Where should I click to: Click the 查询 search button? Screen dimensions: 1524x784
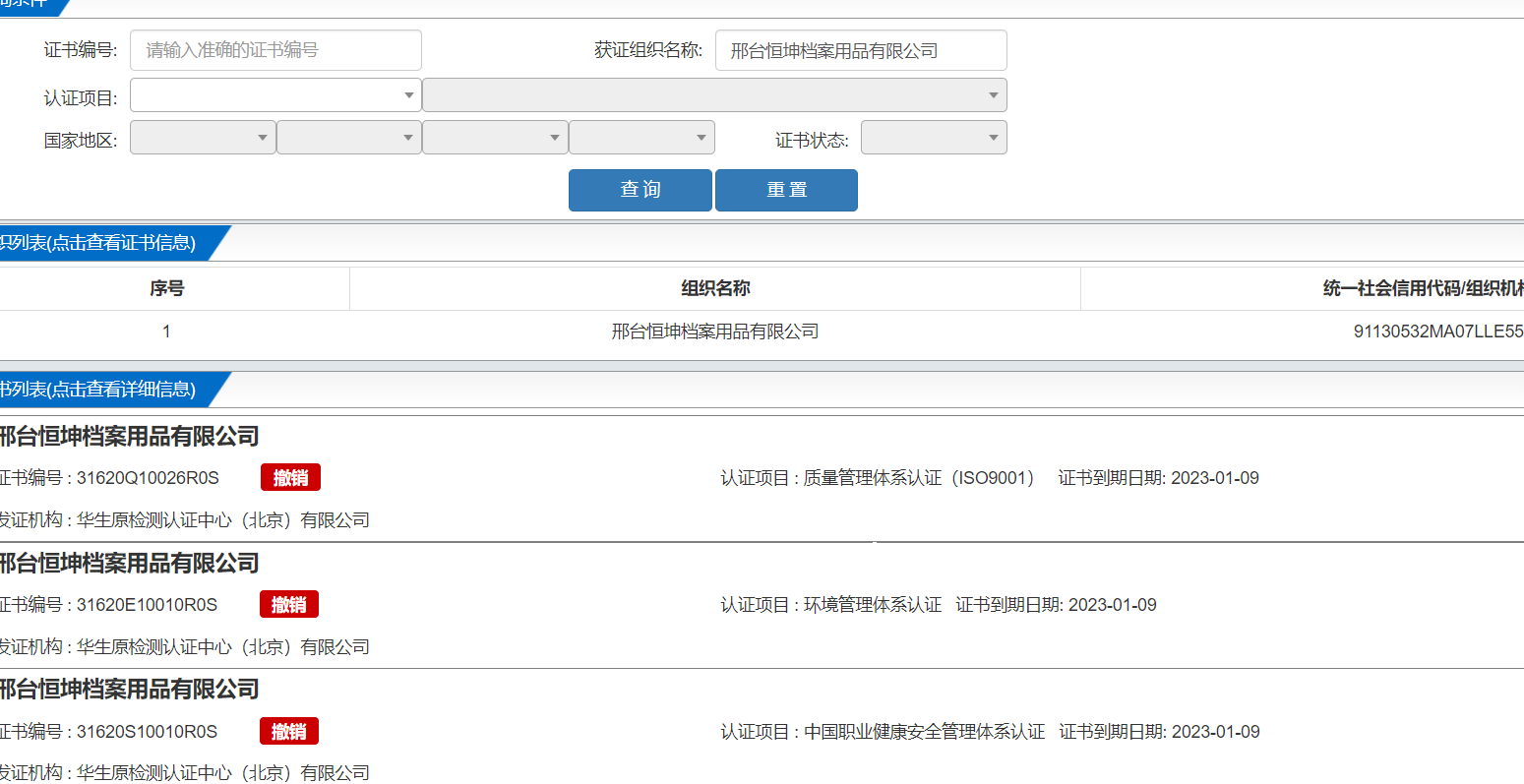[x=640, y=190]
